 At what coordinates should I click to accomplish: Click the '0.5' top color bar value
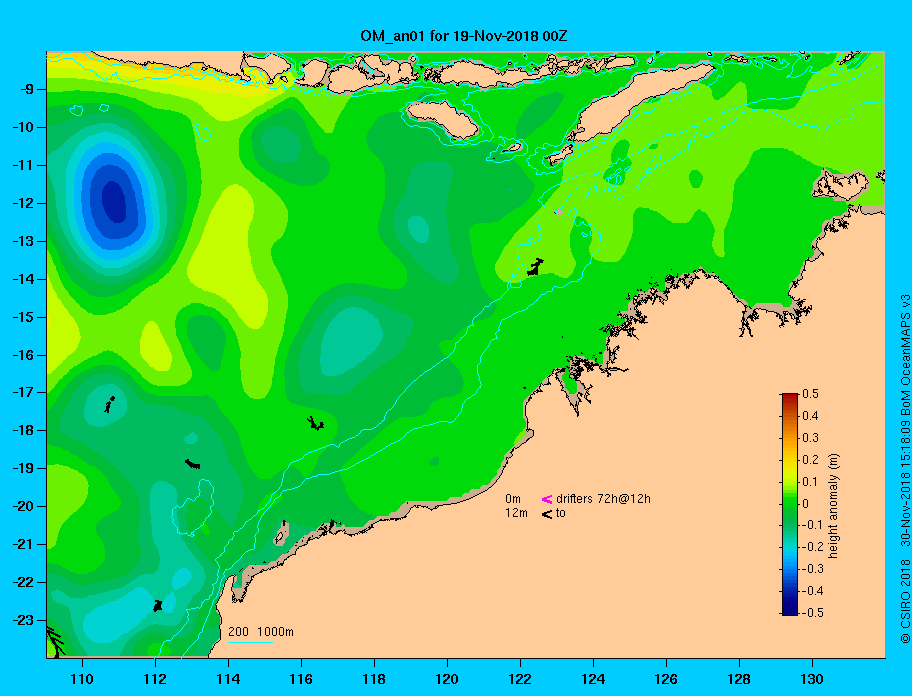(x=810, y=394)
